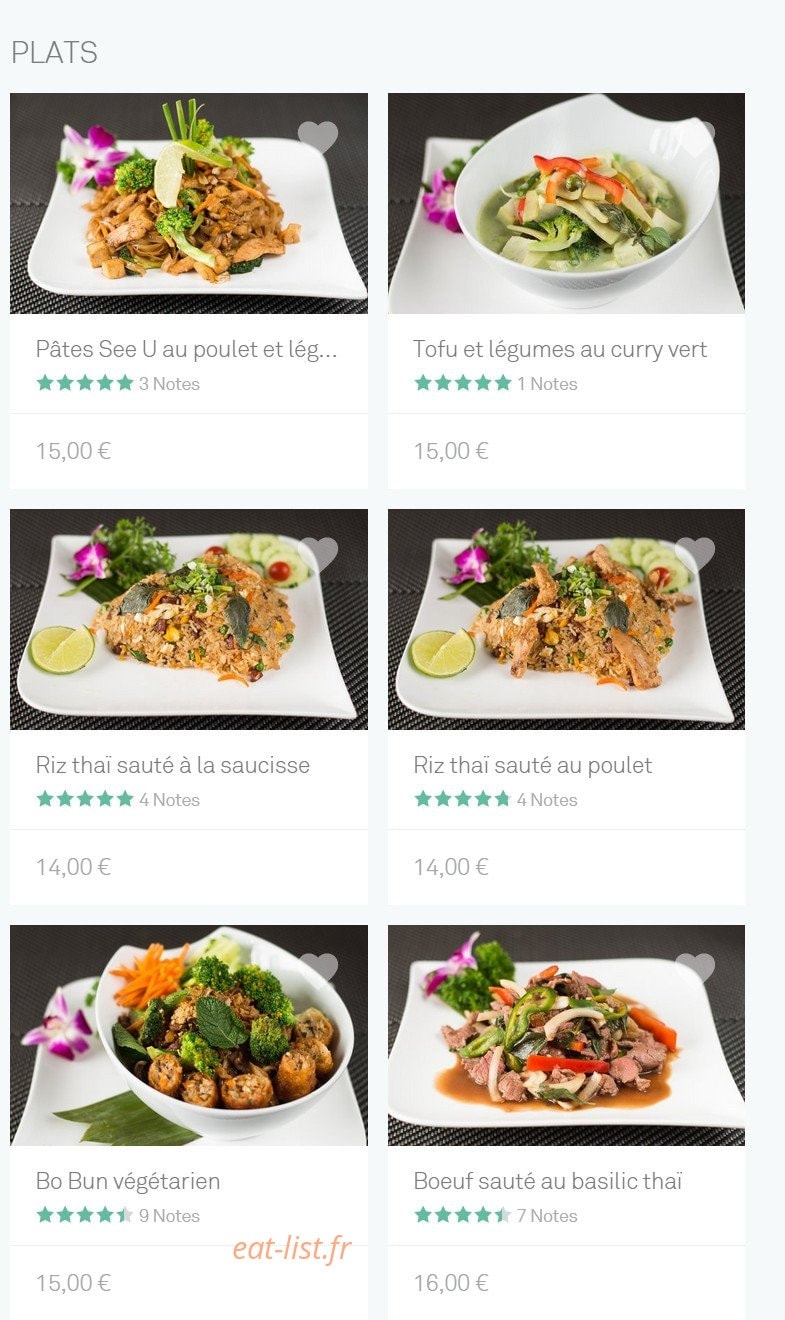Open Tofu et légumes au curry vert
785x1320 pixels.
(x=560, y=349)
